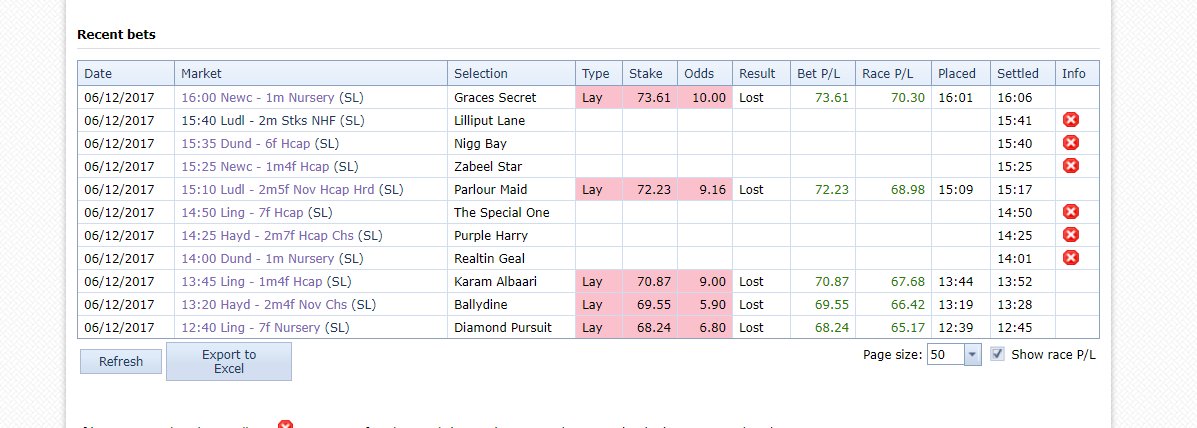1197x428 pixels.
Task: Click the red X info icon for Nigg Bay
Action: 1071,143
